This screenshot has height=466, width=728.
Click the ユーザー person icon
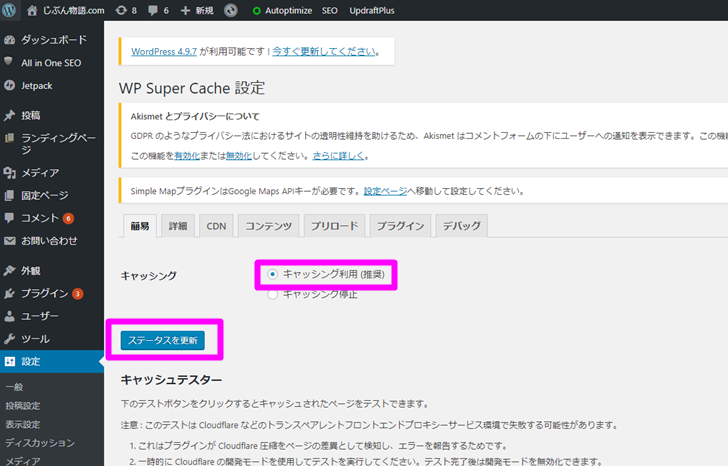tap(9, 316)
